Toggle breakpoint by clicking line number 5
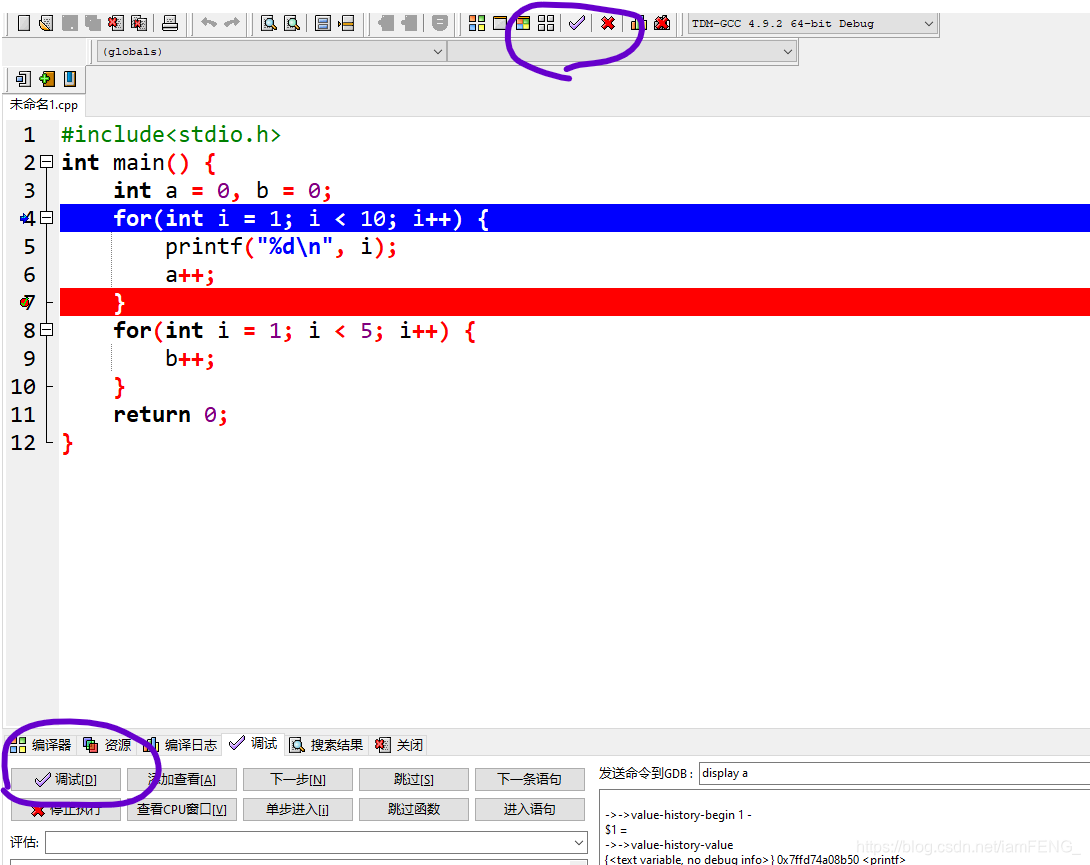Viewport: 1090px width, 865px height. (29, 247)
